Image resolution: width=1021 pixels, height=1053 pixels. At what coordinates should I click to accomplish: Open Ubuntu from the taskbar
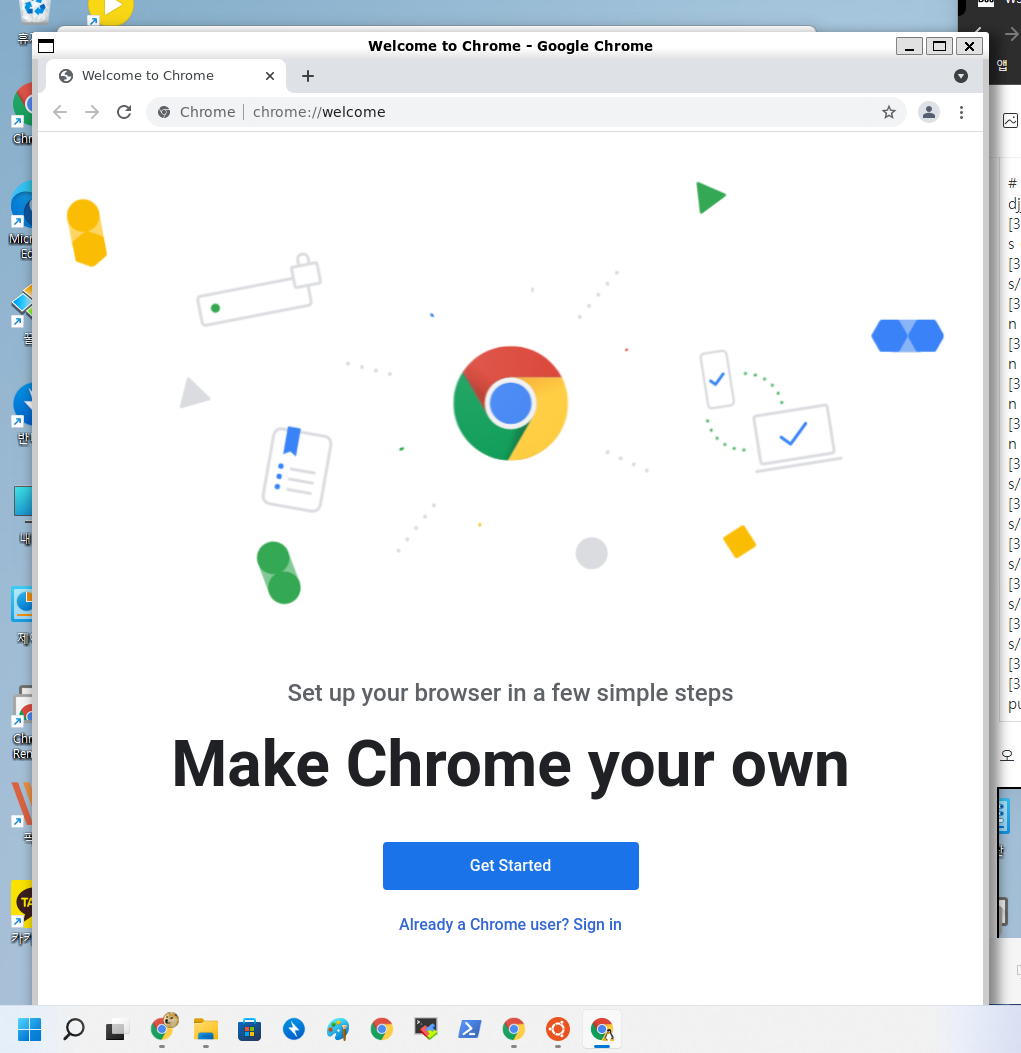pyautogui.click(x=558, y=1029)
